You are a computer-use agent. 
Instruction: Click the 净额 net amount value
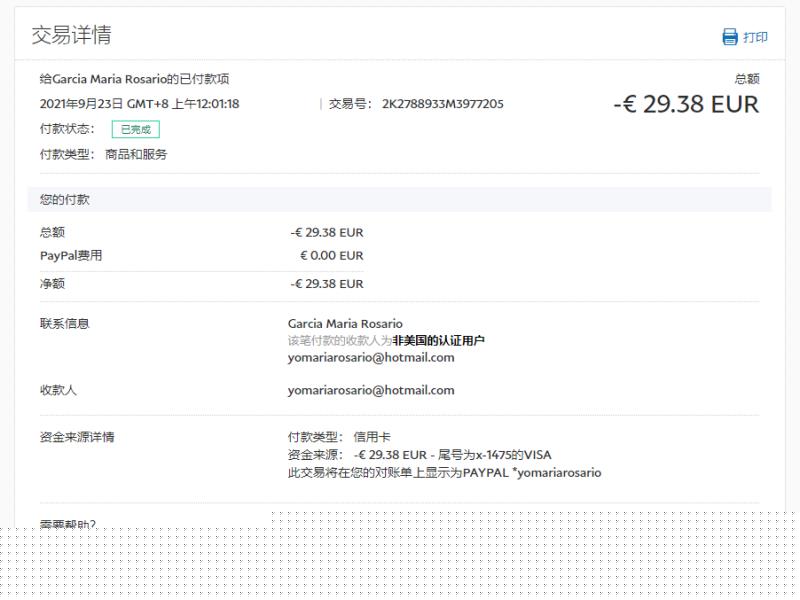pyautogui.click(x=327, y=283)
